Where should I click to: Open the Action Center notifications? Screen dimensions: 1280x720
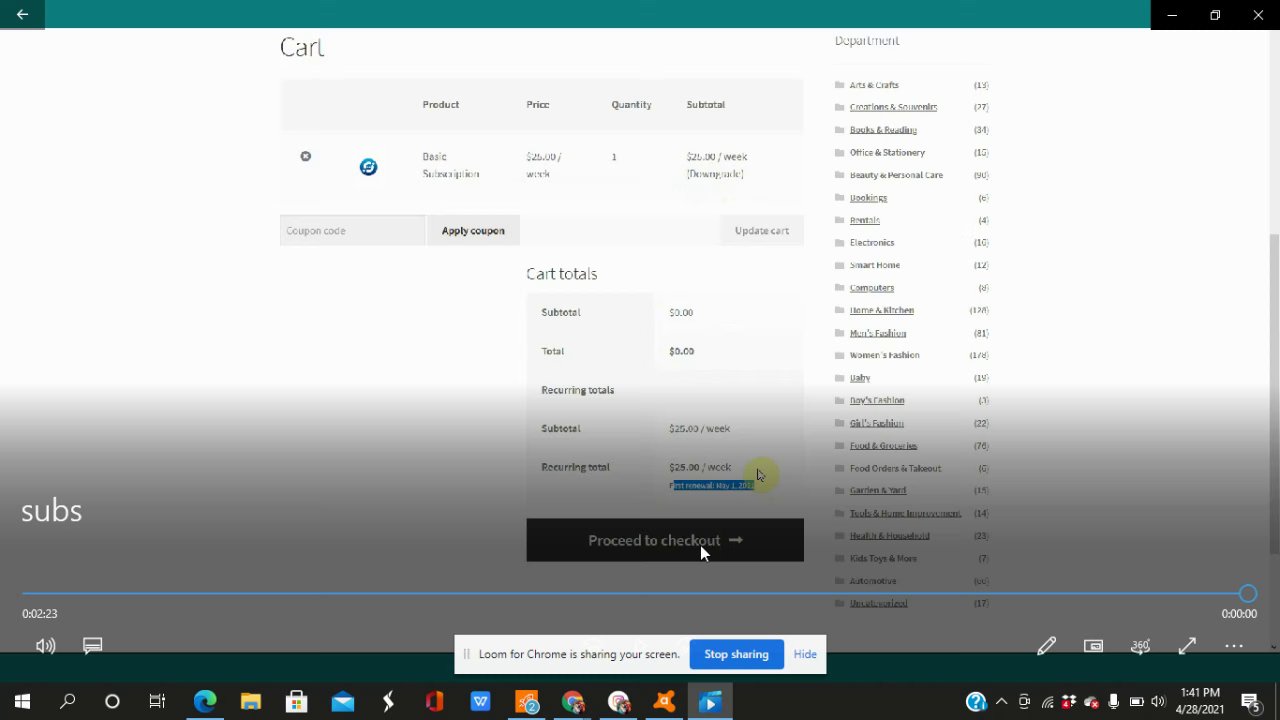[1250, 702]
